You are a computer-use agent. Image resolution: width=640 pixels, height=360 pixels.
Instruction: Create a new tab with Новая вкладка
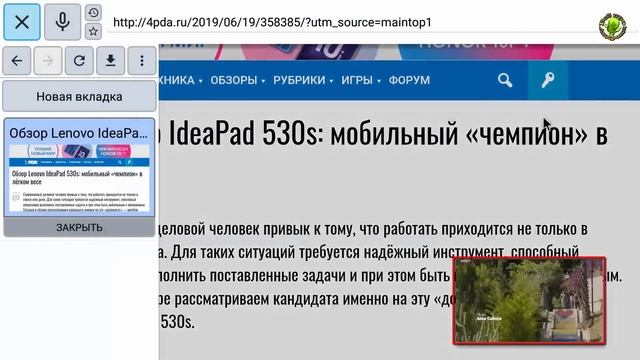pos(79,96)
